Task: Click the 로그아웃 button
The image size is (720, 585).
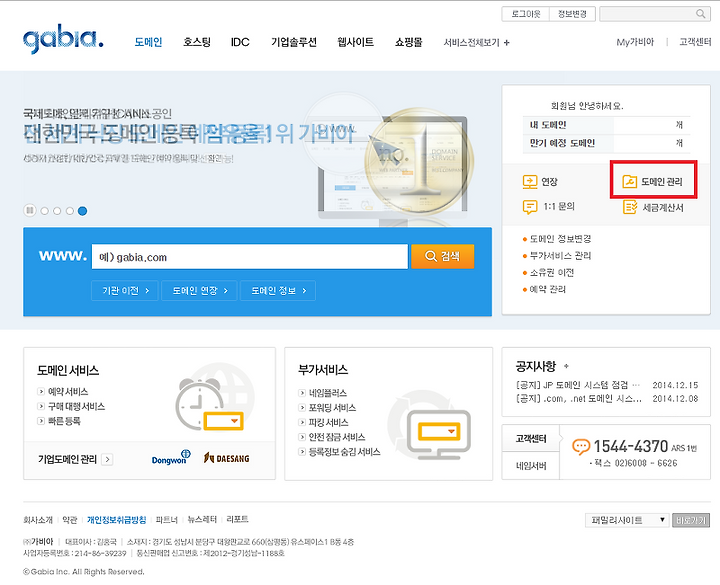Action: click(526, 14)
